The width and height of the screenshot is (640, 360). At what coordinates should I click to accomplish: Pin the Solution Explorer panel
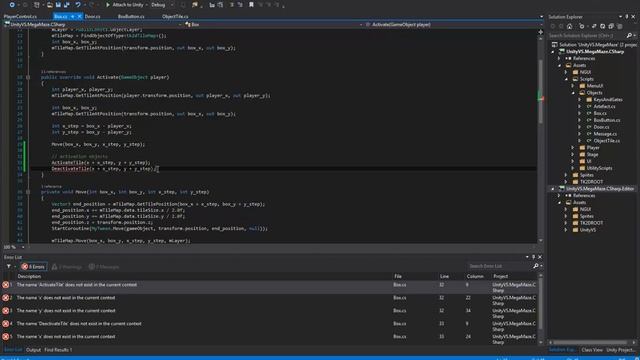point(627,17)
